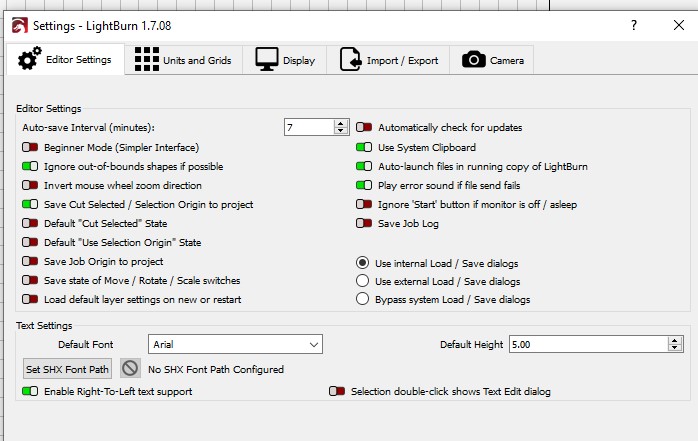Click the Set SHX Font Path button
The width and height of the screenshot is (698, 441).
(x=67, y=369)
